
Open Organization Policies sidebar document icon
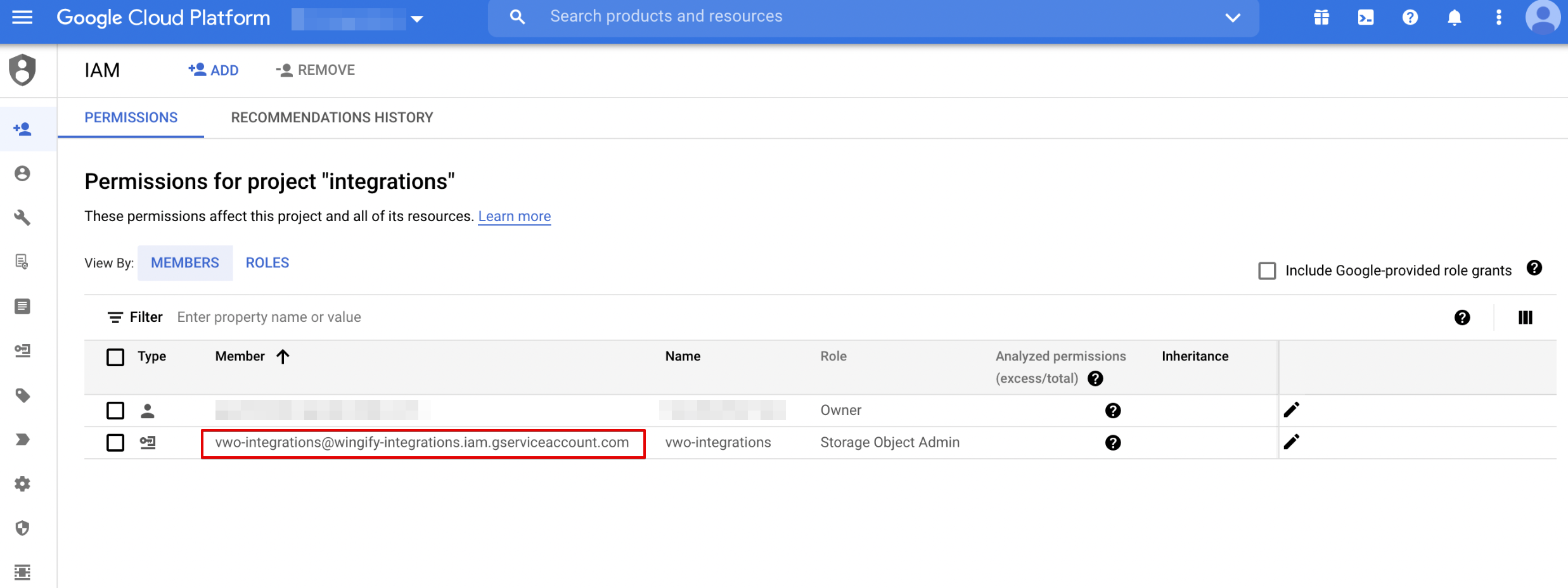pos(22,262)
